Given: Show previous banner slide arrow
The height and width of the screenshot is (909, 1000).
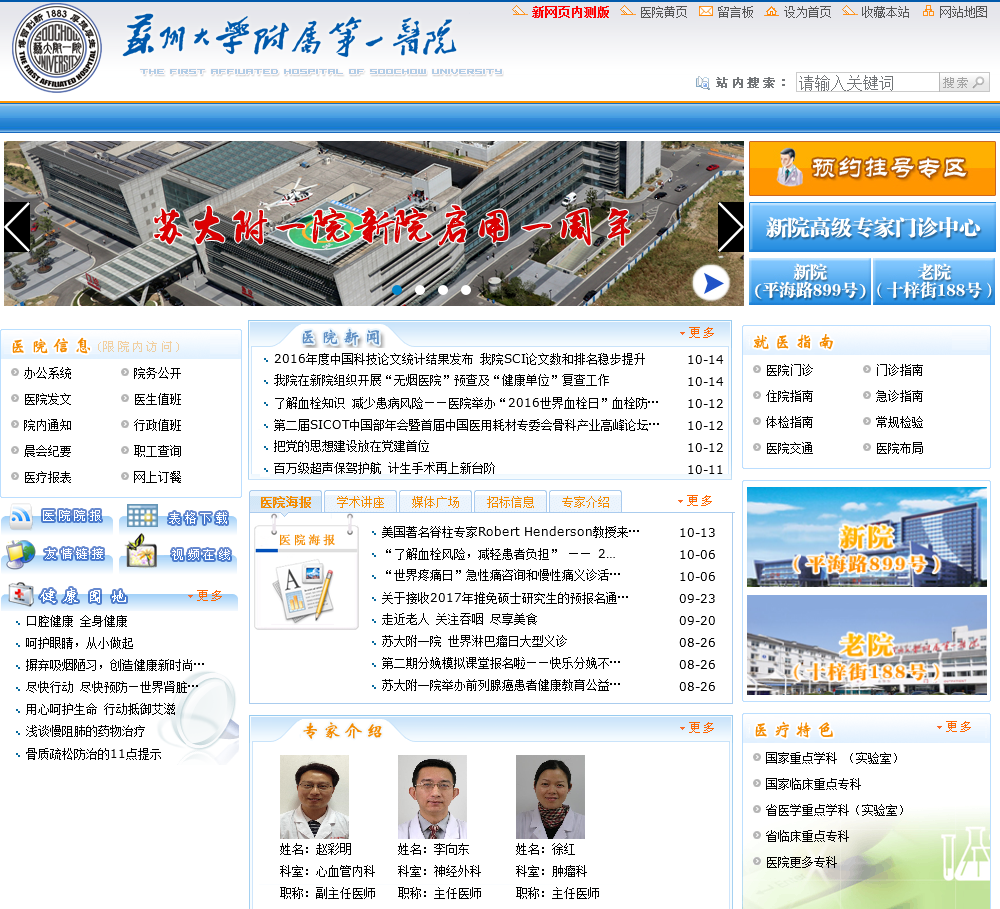Looking at the screenshot, I should point(17,227).
